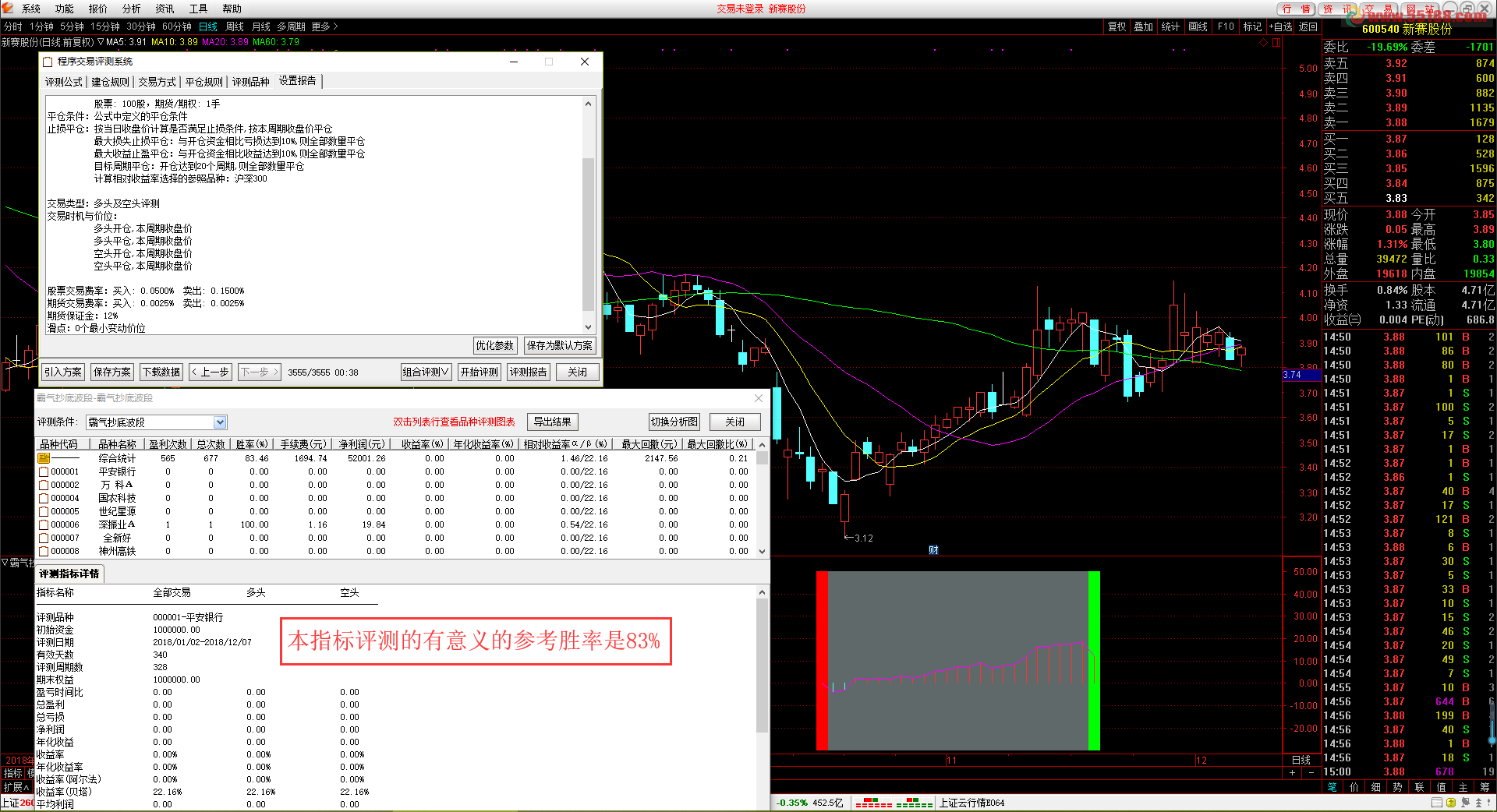Click the 综合统计 summary folder icon
The height and width of the screenshot is (812, 1497).
point(44,458)
